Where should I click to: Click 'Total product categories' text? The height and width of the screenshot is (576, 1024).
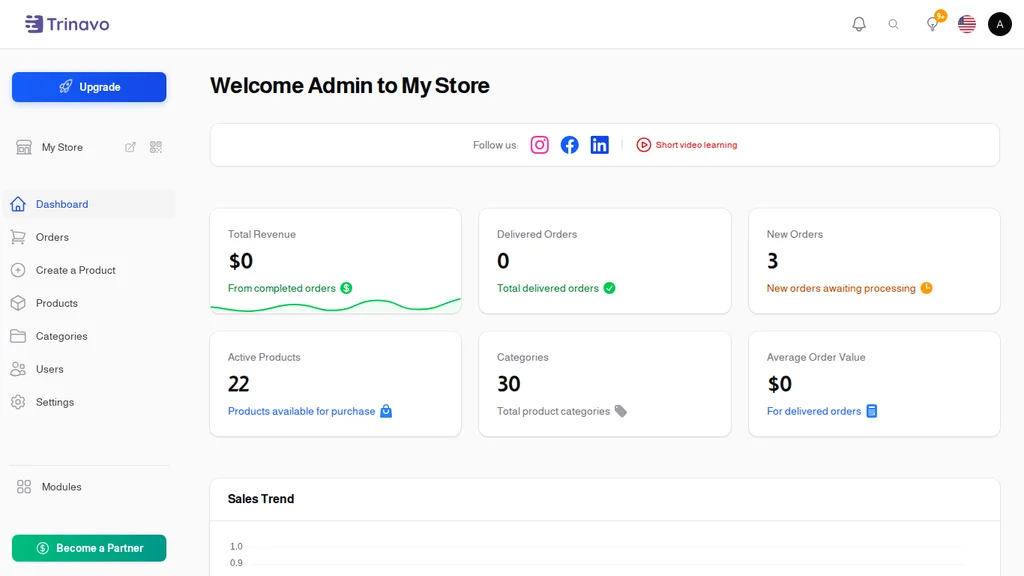[x=553, y=411]
